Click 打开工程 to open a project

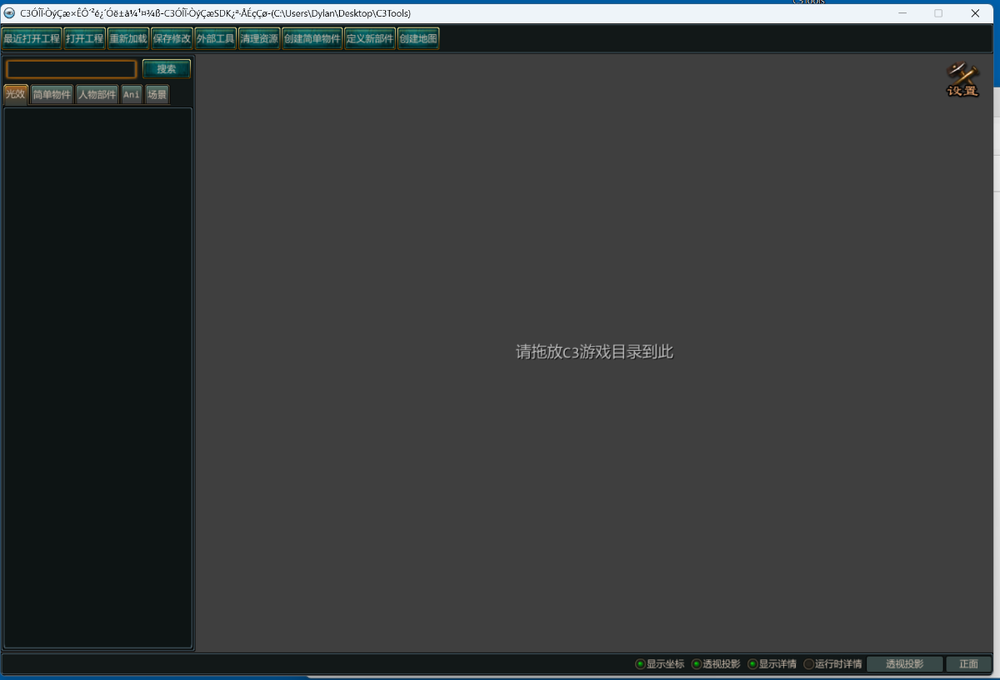click(x=84, y=38)
